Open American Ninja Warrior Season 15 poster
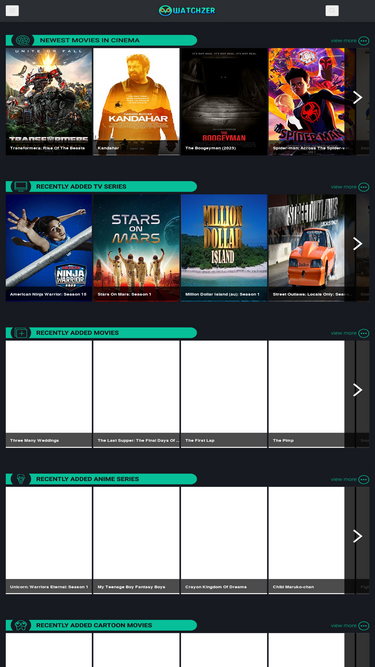The height and width of the screenshot is (667, 375). click(x=49, y=248)
